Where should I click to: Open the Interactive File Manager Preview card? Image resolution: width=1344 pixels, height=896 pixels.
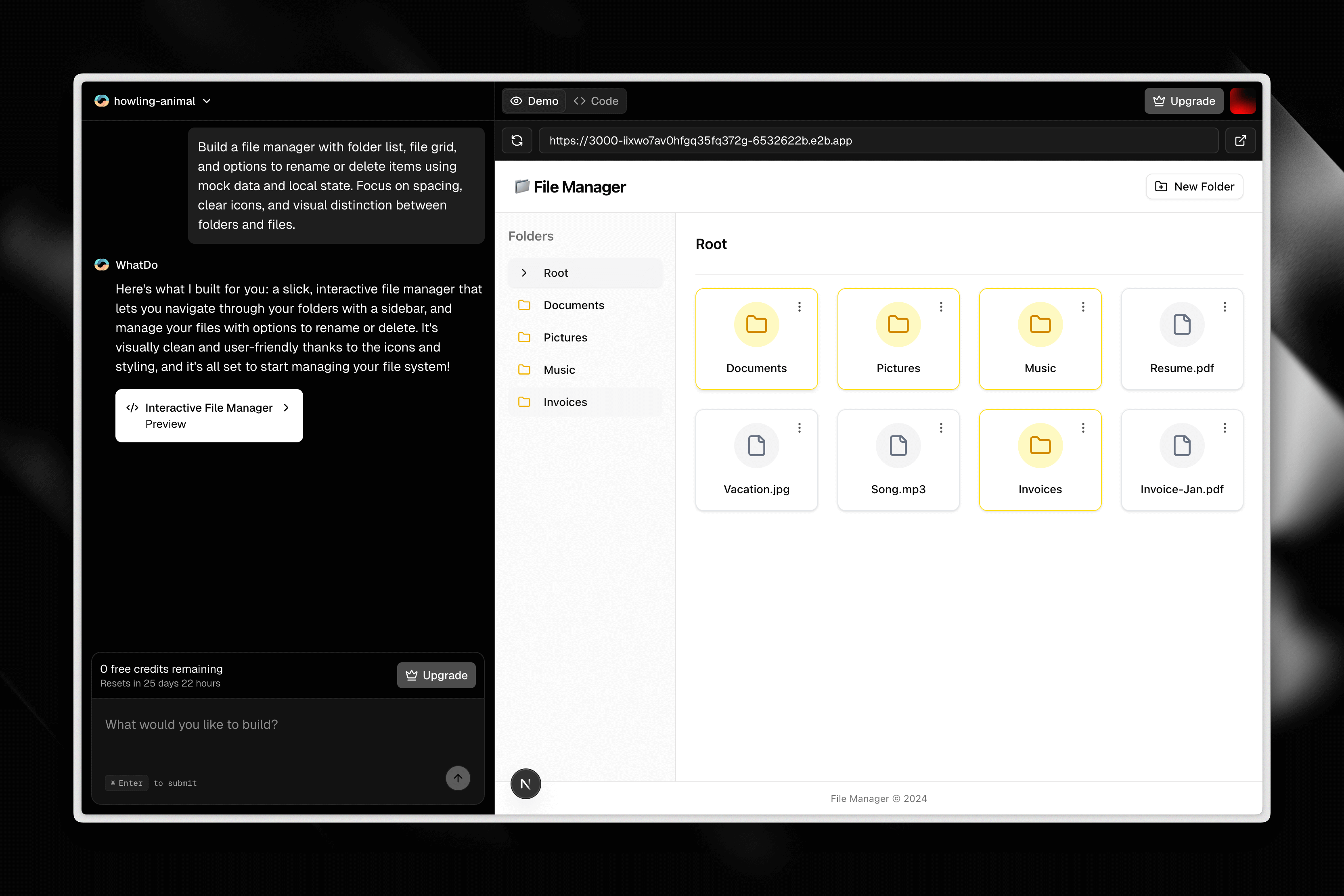pyautogui.click(x=209, y=415)
